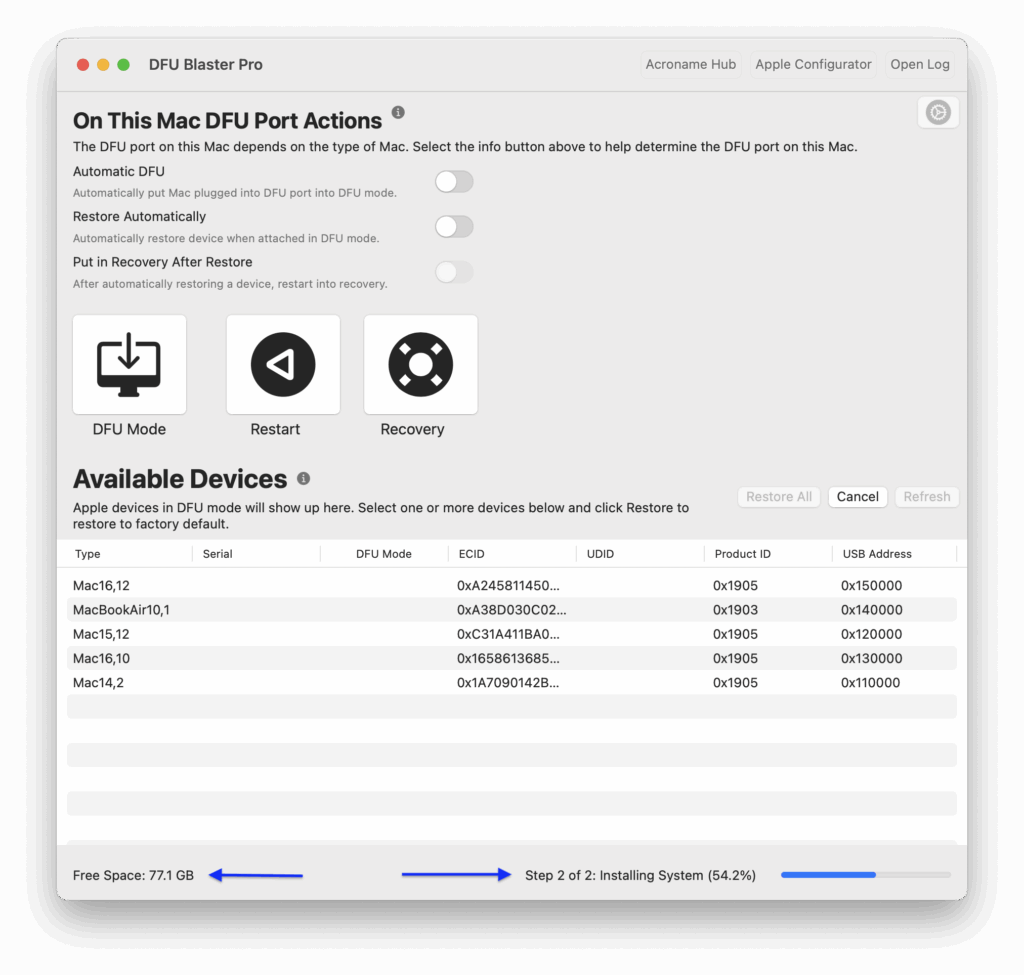Click the installation progress bar
This screenshot has width=1024, height=975.
(865, 875)
